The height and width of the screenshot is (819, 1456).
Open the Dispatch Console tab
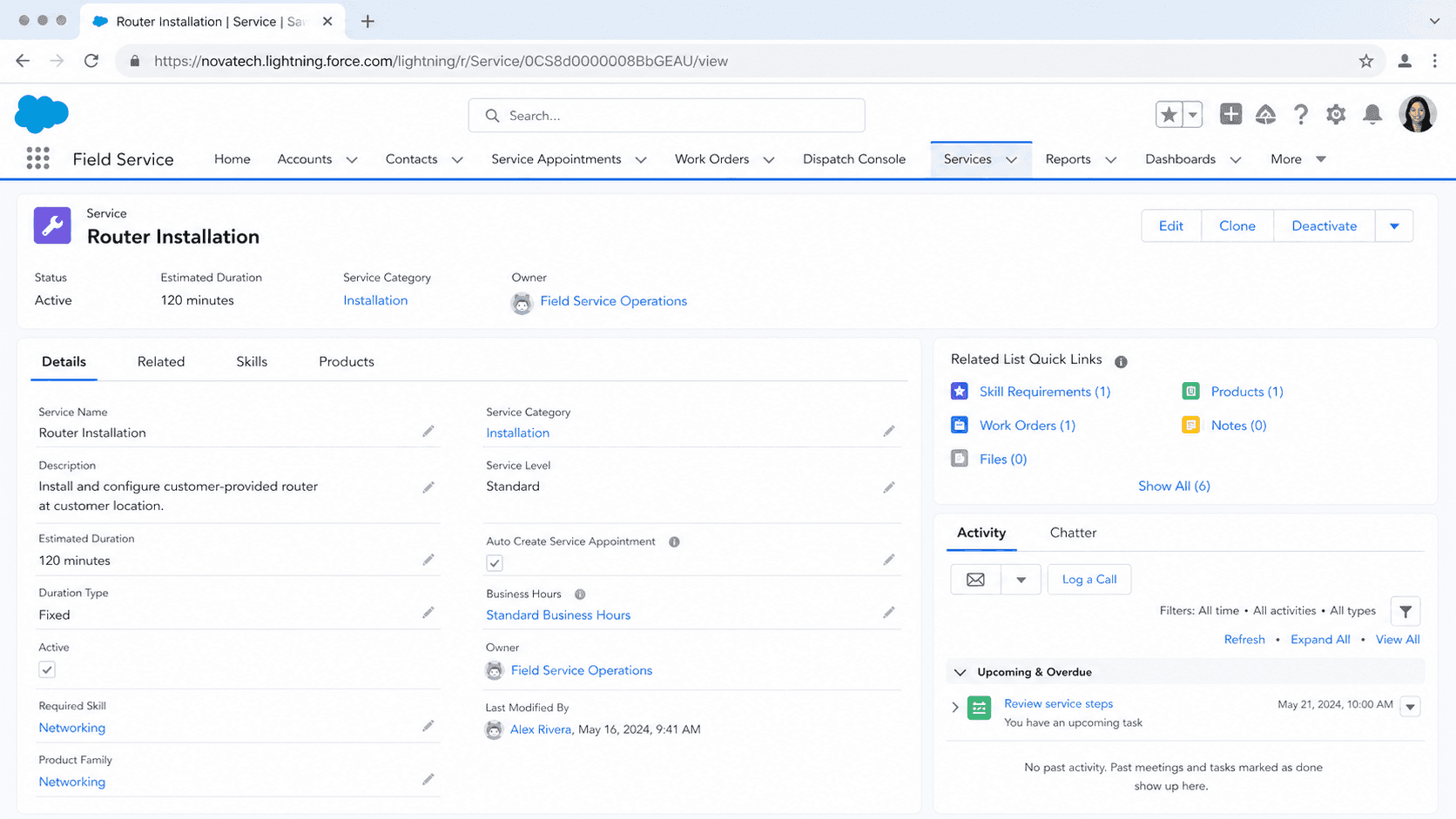(854, 159)
